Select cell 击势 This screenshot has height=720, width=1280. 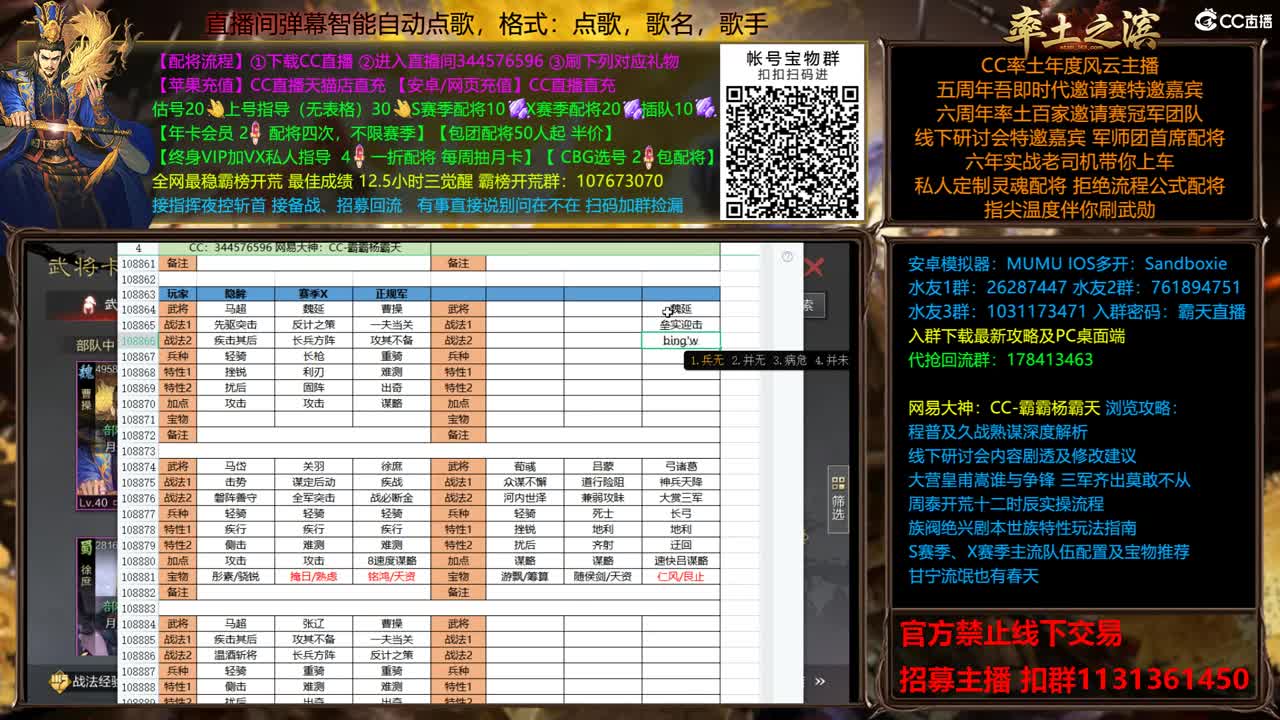(235, 482)
